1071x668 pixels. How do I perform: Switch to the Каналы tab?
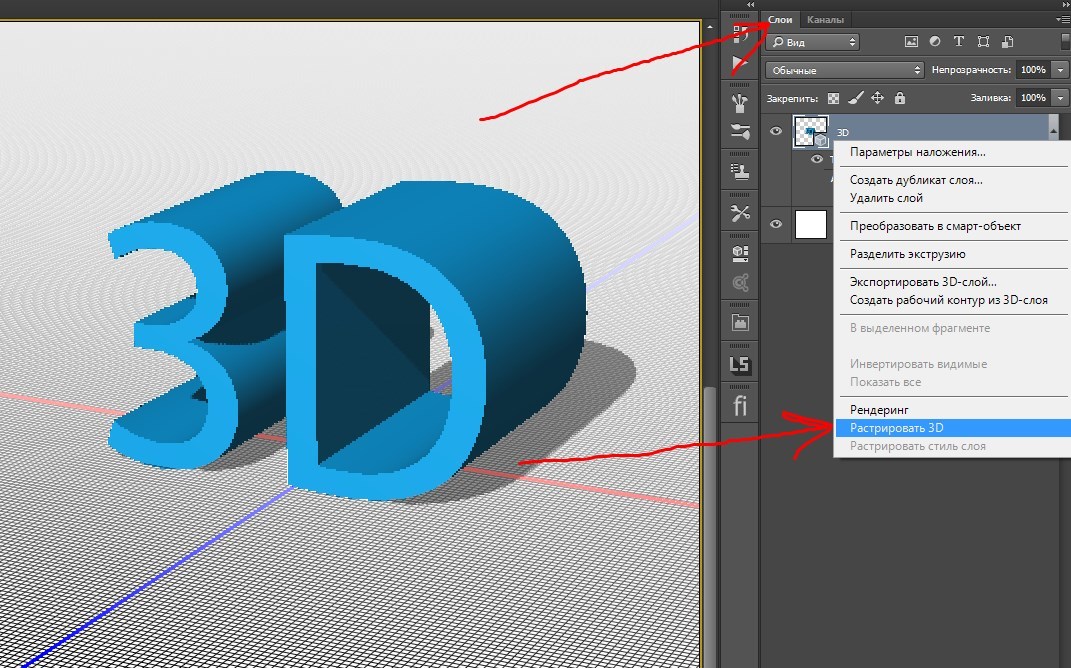(825, 20)
